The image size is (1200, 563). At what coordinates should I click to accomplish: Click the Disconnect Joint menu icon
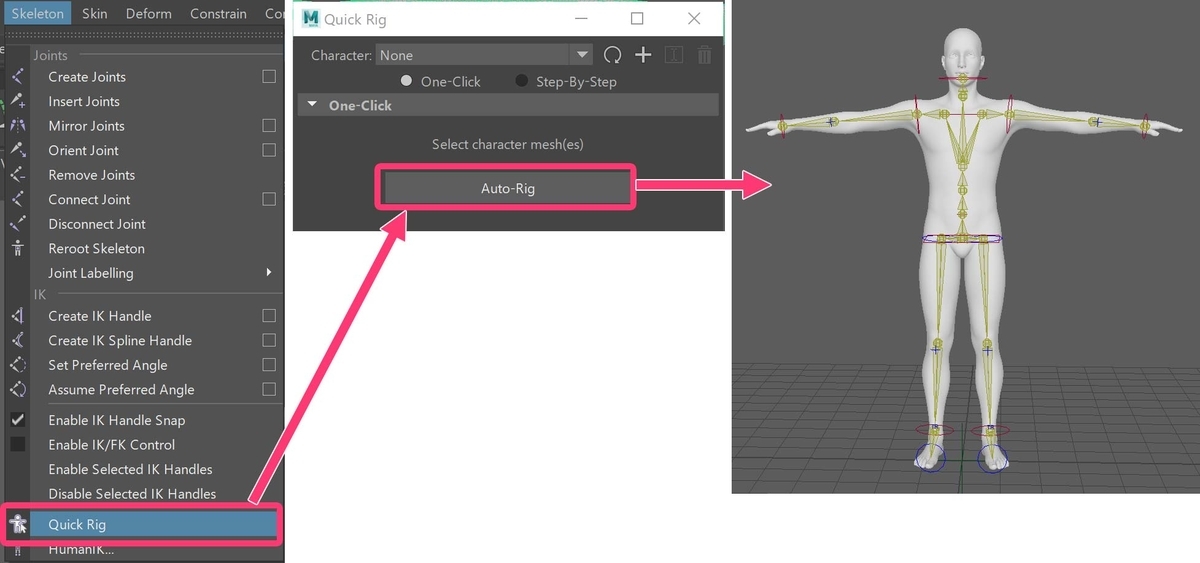(x=17, y=224)
